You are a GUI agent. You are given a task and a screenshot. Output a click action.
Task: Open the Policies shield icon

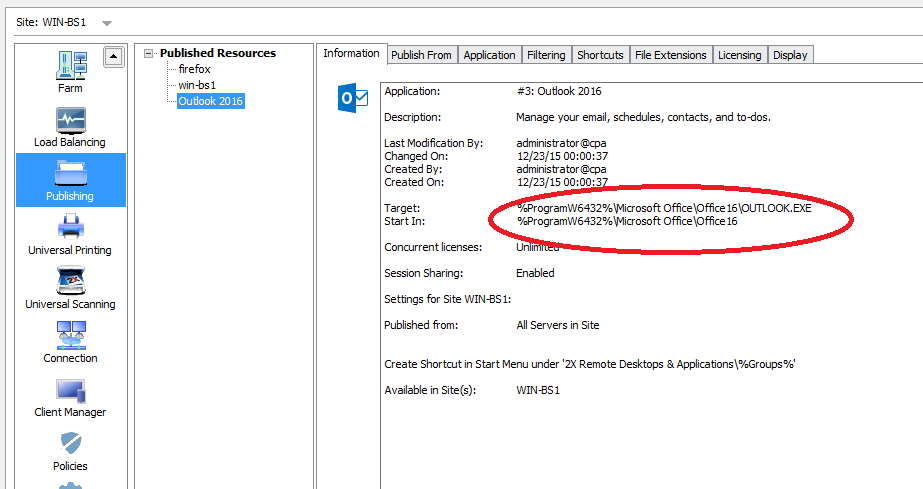click(x=71, y=443)
